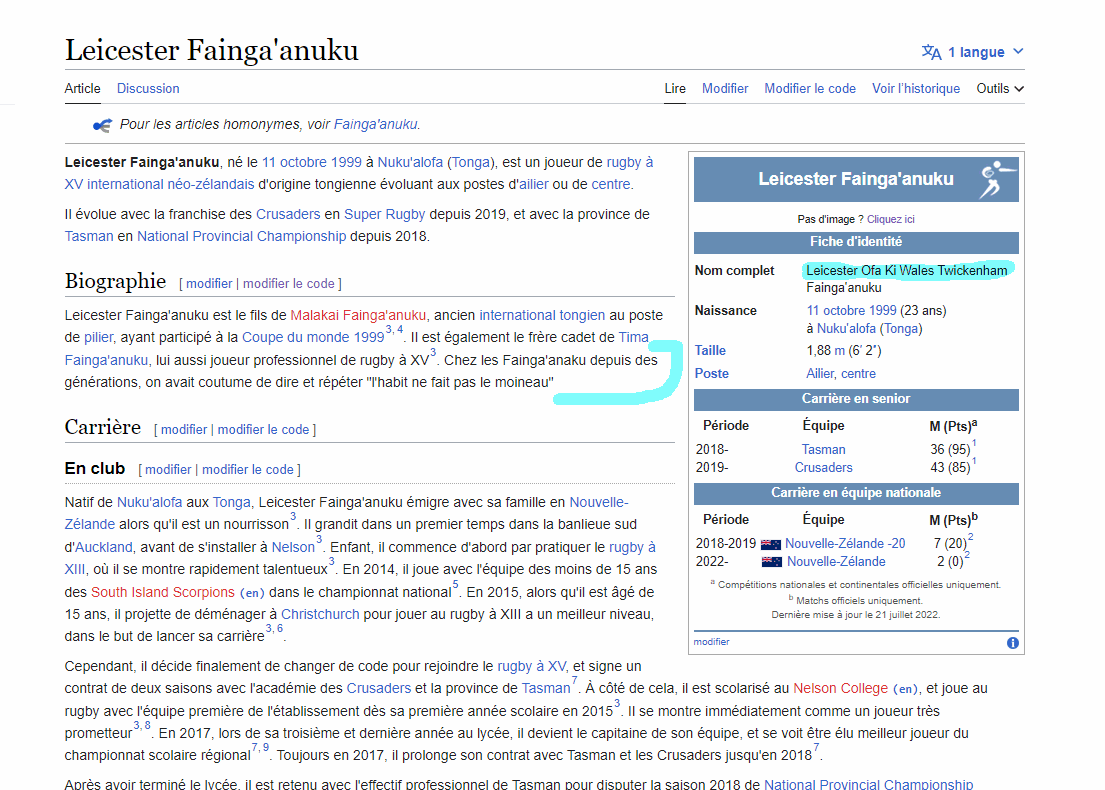The image size is (1105, 790).
Task: Click the blue info icon in infobox footer
Action: click(x=1013, y=643)
